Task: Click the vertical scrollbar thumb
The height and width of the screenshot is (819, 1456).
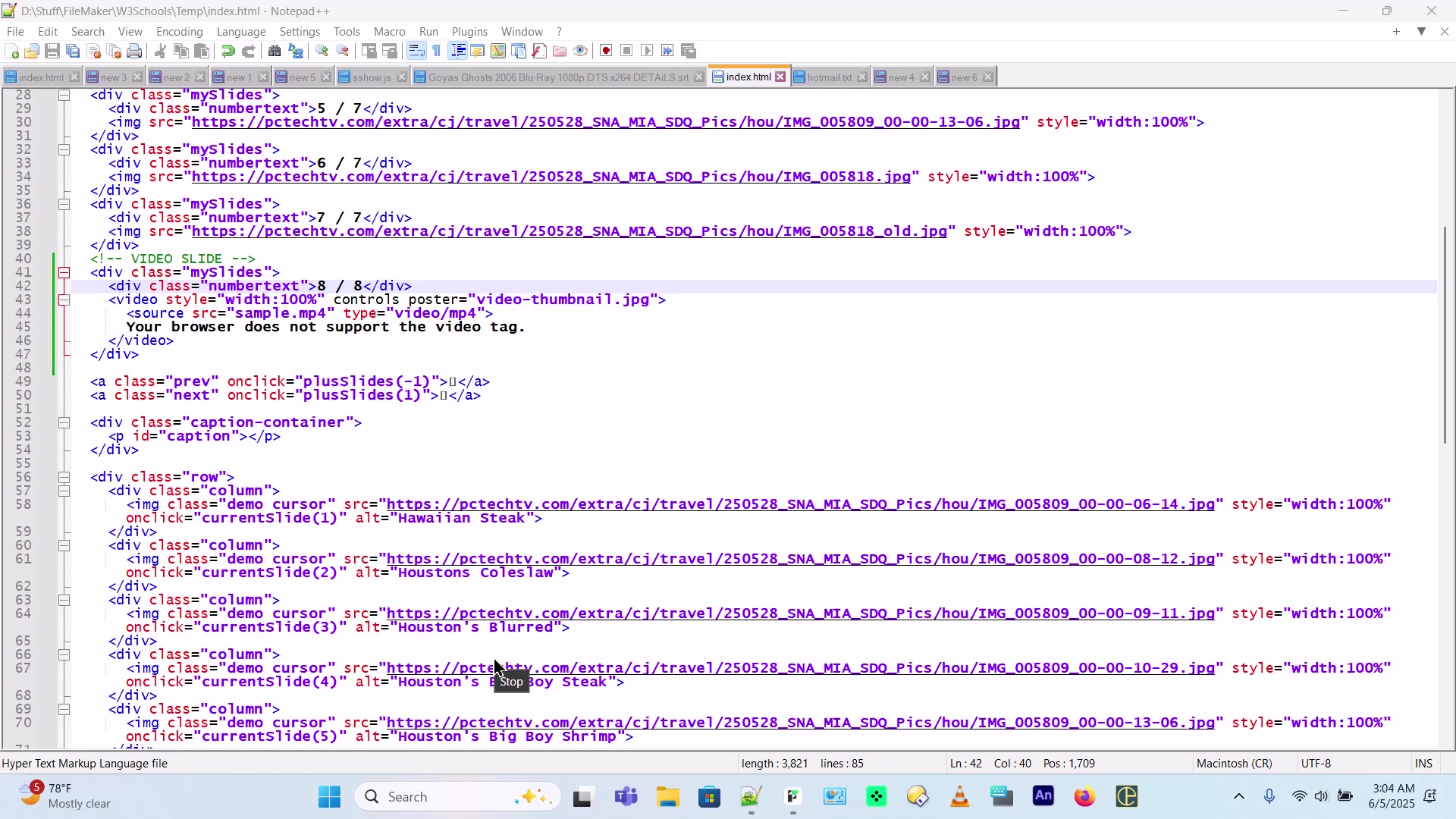Action: tap(1445, 334)
